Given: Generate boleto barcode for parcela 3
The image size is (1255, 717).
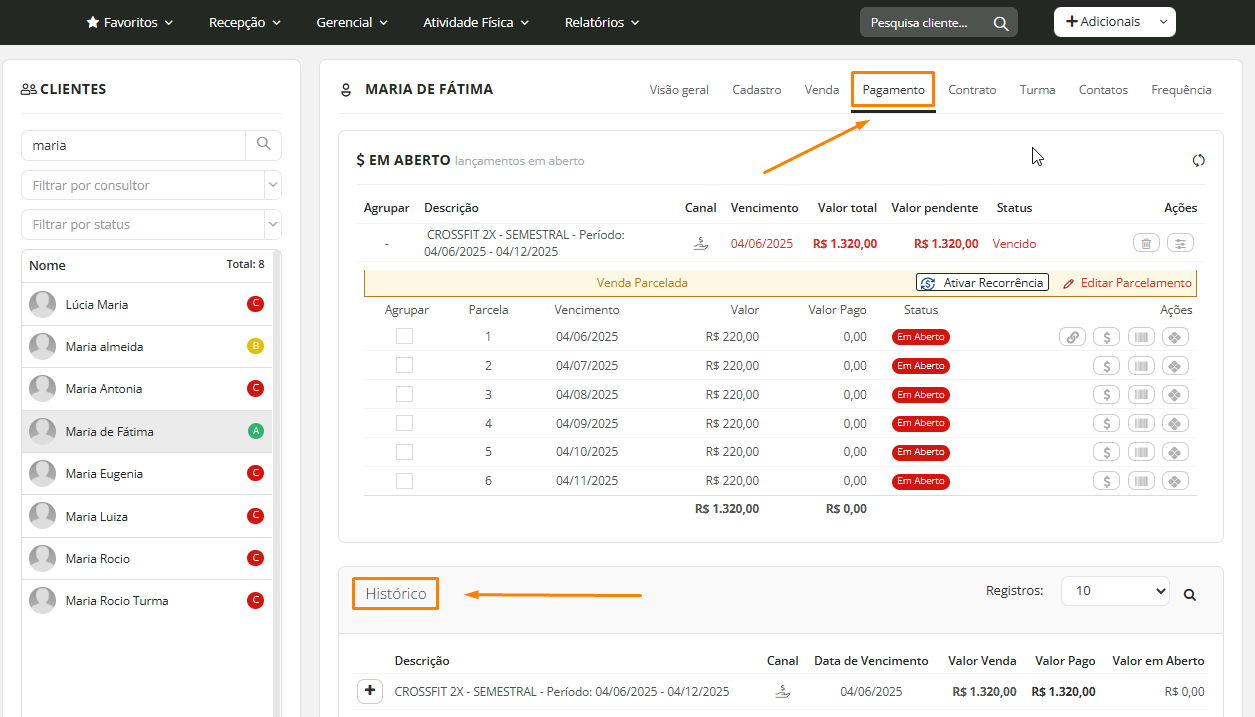Looking at the screenshot, I should coord(1141,395).
